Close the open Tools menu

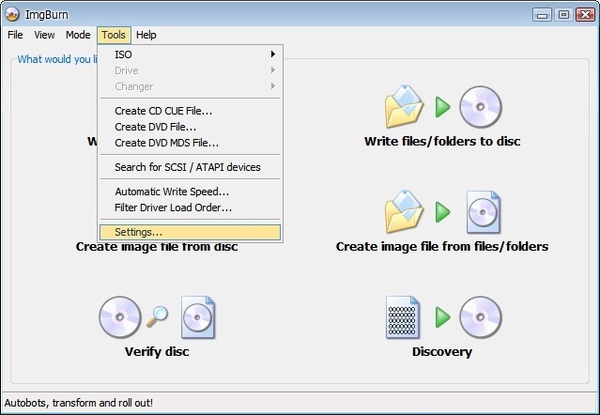tap(114, 35)
